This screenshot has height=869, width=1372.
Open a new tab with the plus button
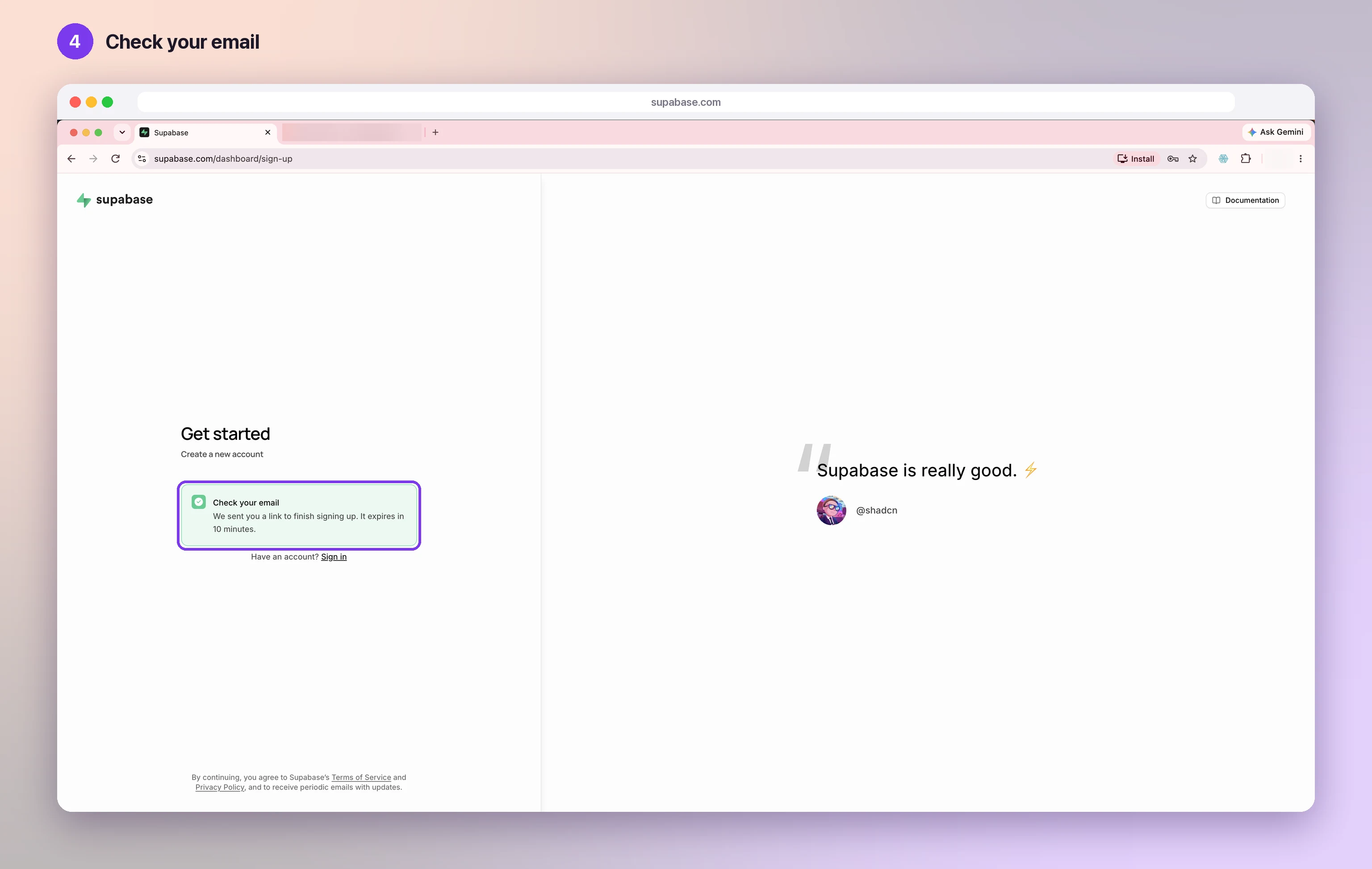[435, 132]
